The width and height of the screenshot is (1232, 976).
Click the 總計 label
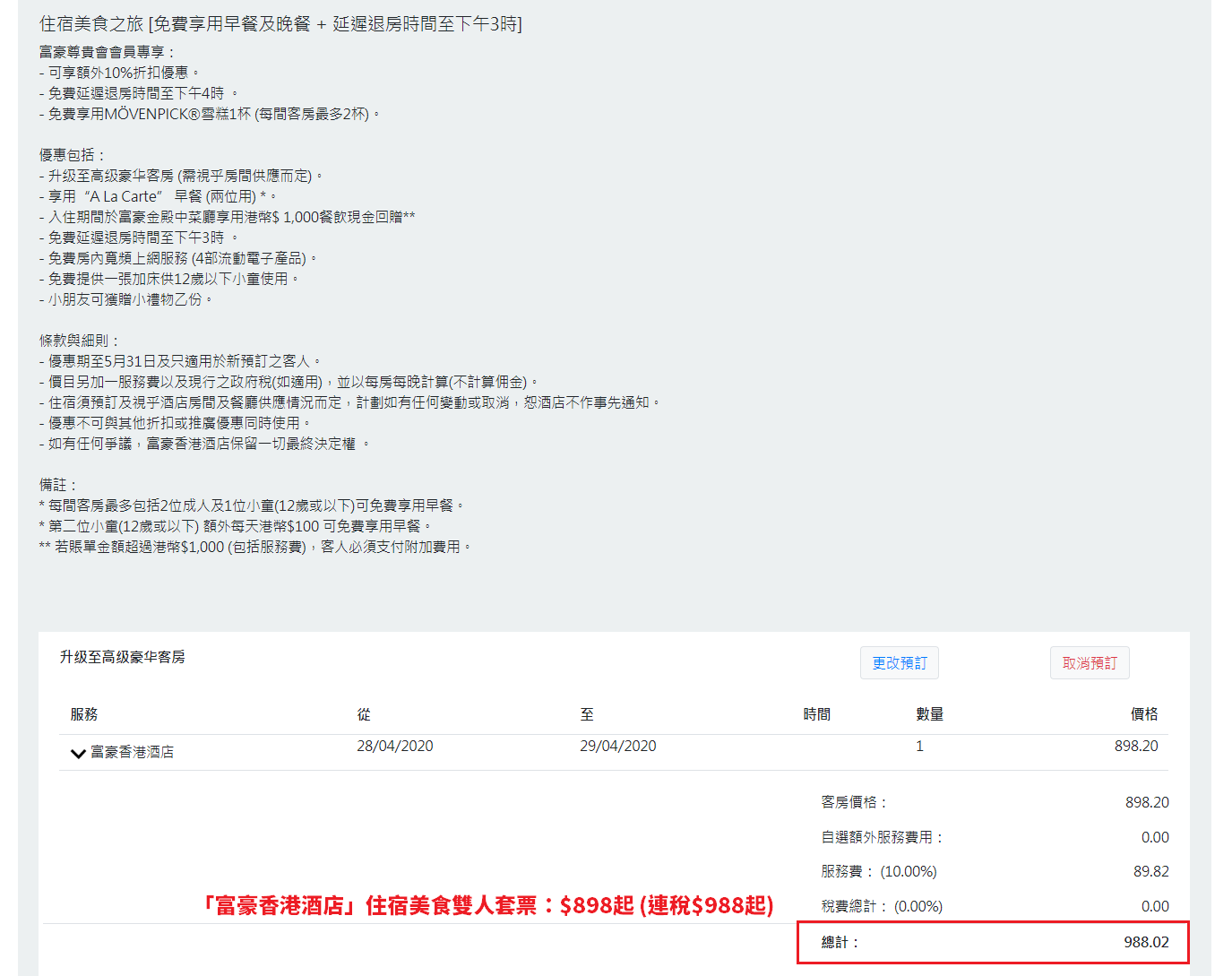[x=840, y=942]
